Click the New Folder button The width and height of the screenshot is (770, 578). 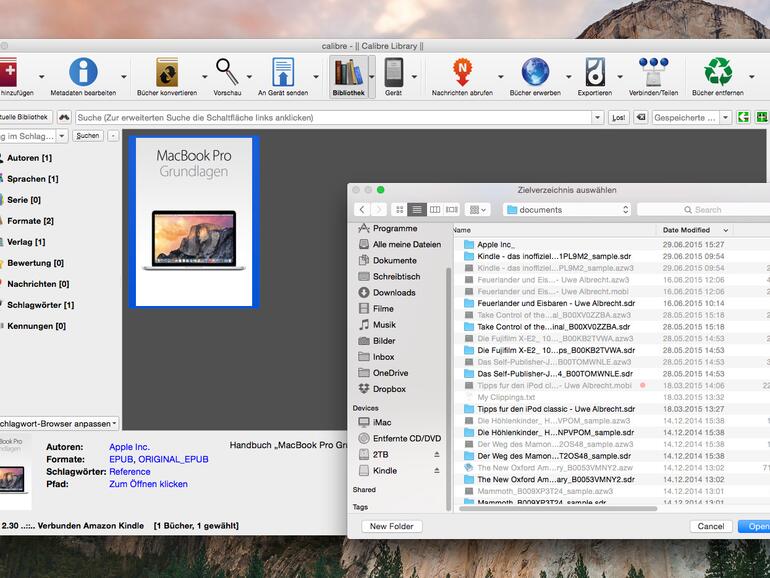coord(393,526)
